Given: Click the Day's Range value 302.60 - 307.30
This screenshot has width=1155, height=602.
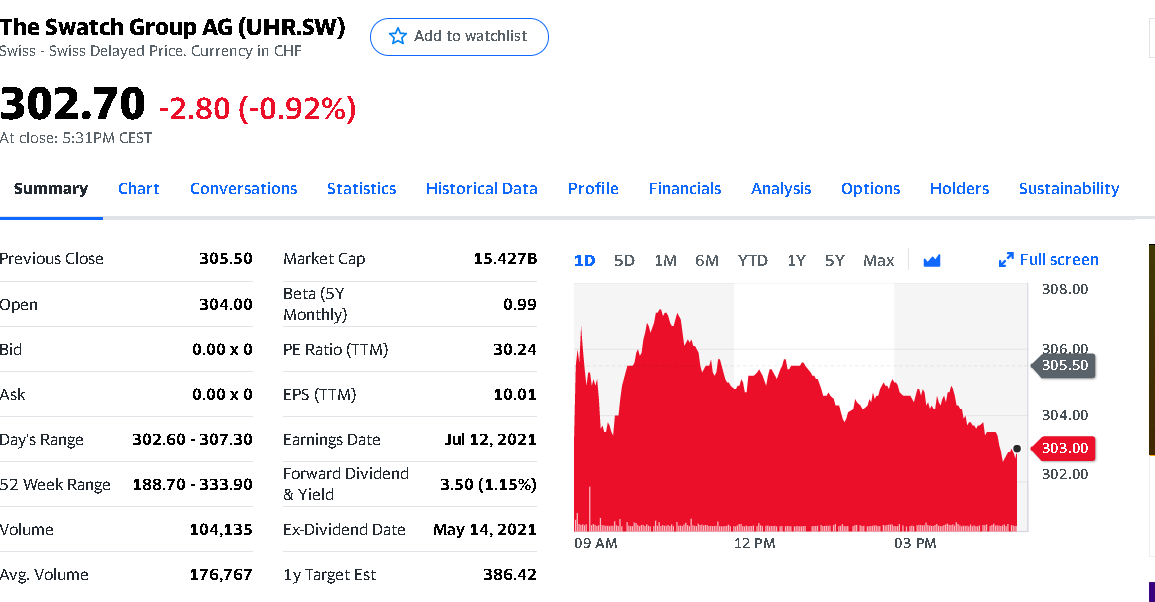Looking at the screenshot, I should (192, 440).
